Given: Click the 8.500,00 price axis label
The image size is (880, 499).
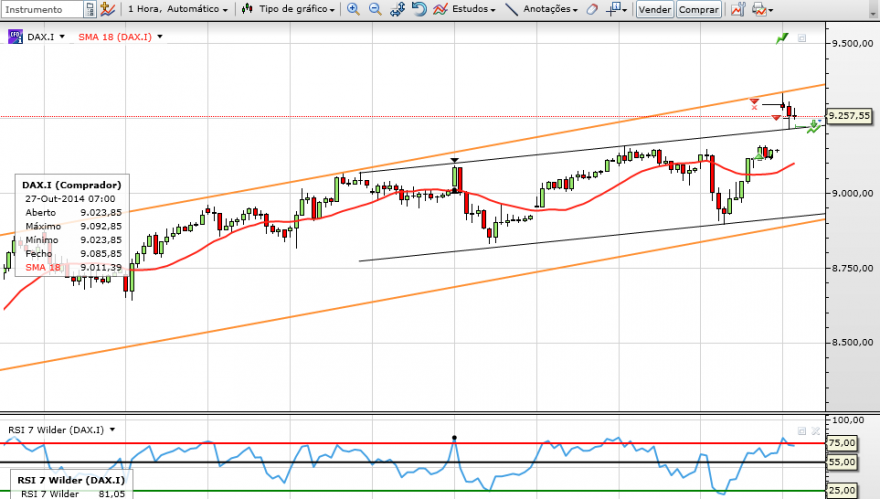Looking at the screenshot, I should click(x=852, y=342).
